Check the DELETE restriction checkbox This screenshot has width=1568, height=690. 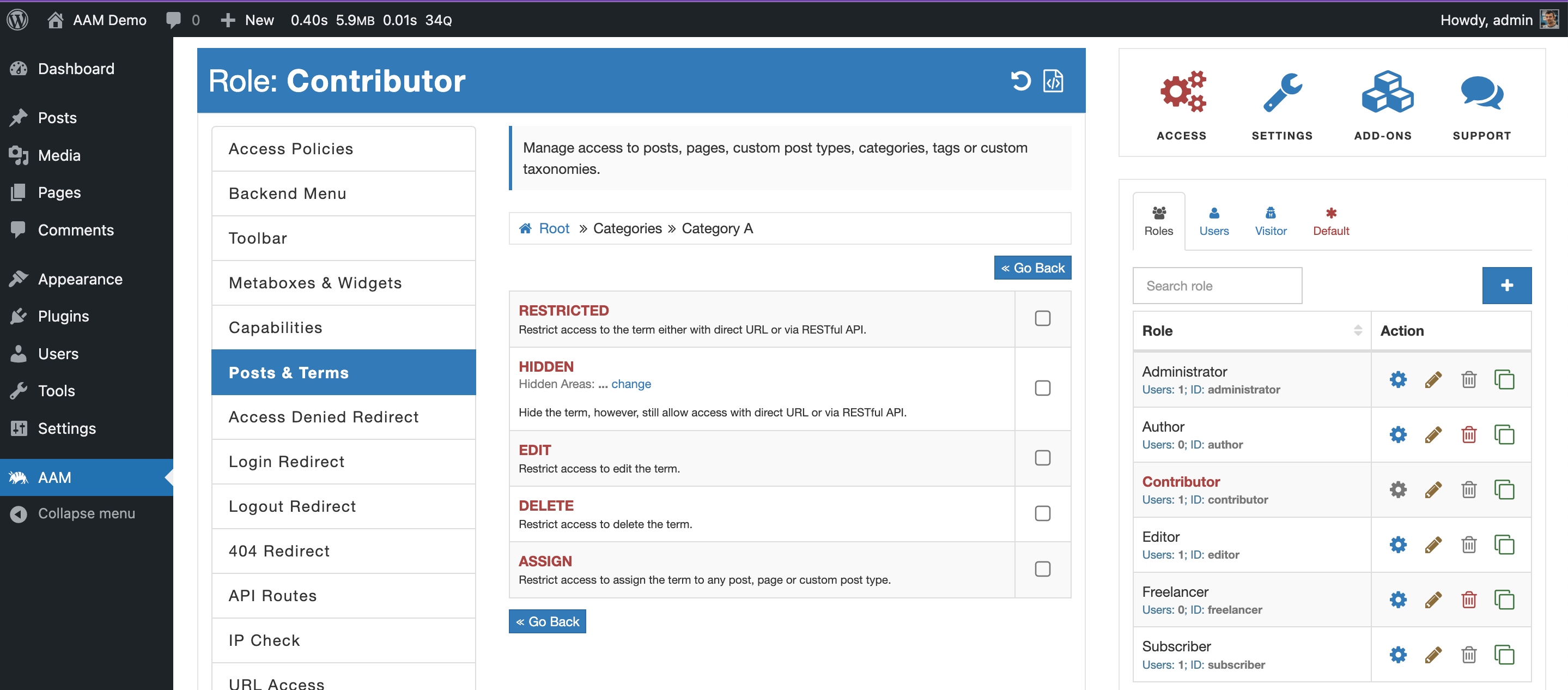click(1042, 513)
